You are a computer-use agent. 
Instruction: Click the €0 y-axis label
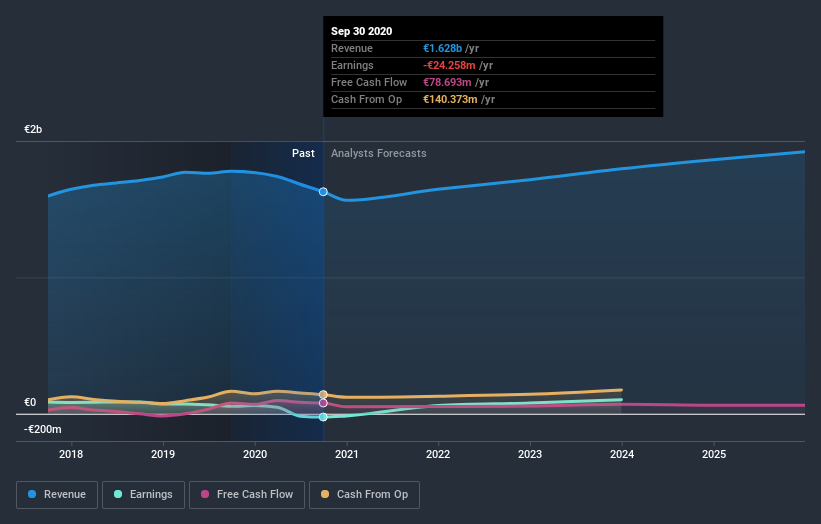(x=30, y=403)
